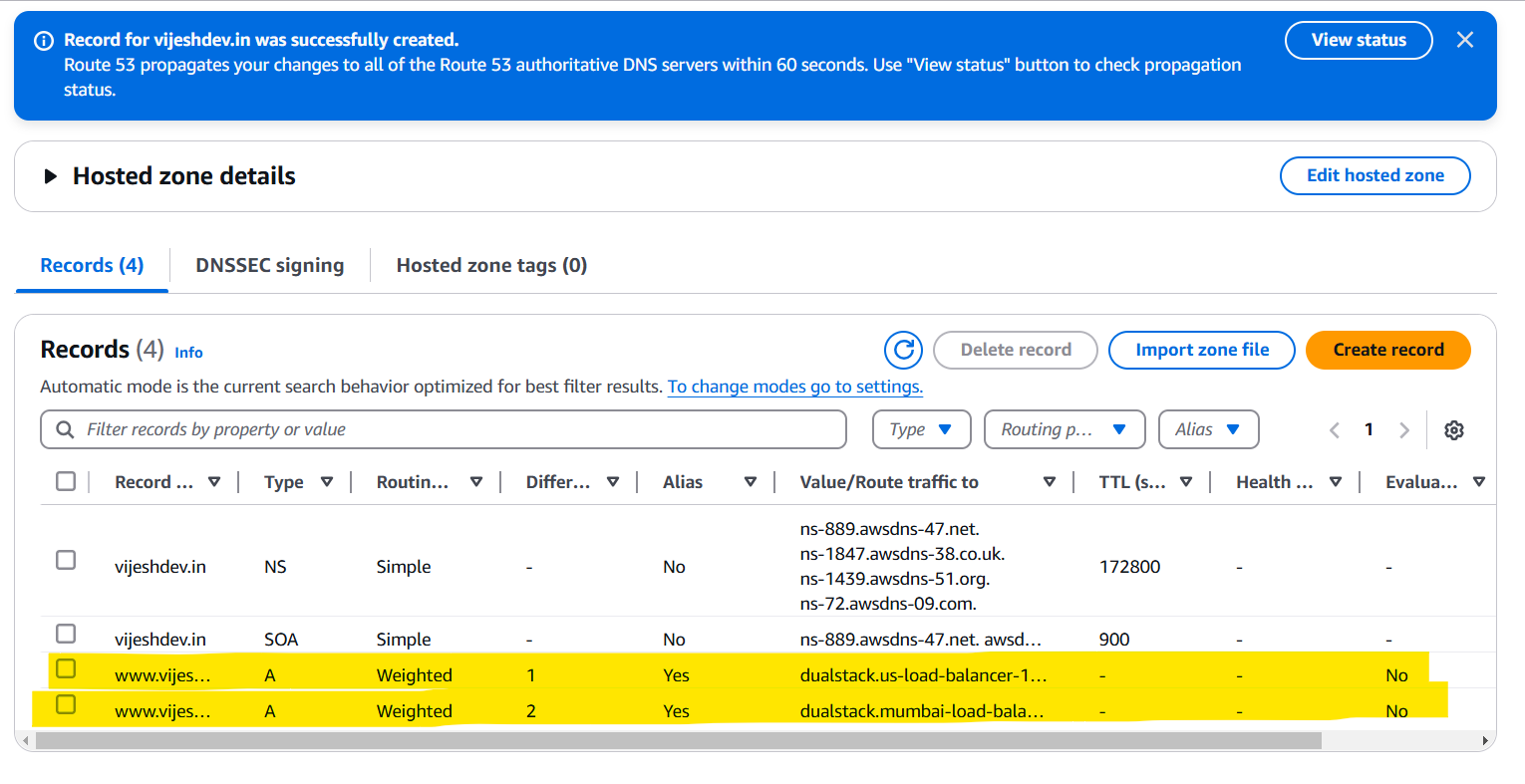Click the search magnifier in the filter field

(x=64, y=429)
